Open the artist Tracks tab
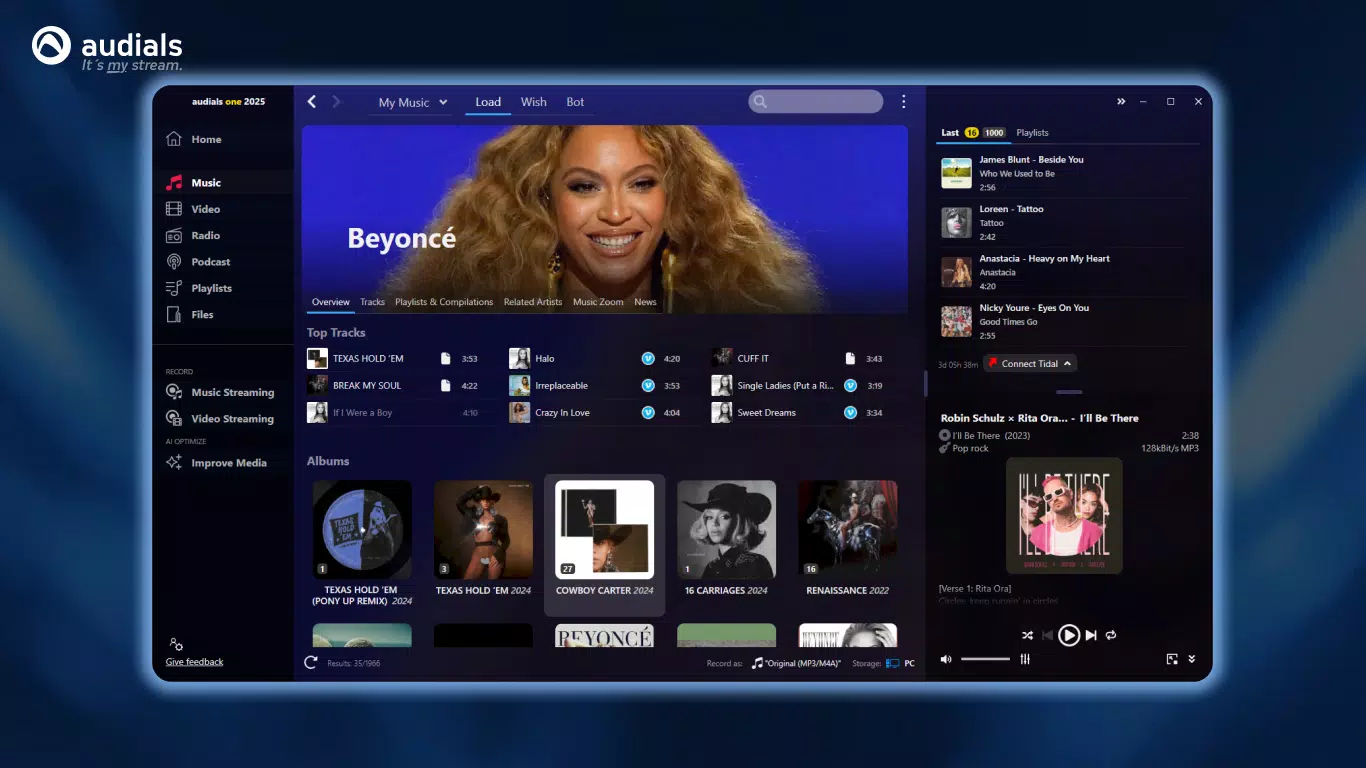The width and height of the screenshot is (1366, 768). tap(372, 302)
